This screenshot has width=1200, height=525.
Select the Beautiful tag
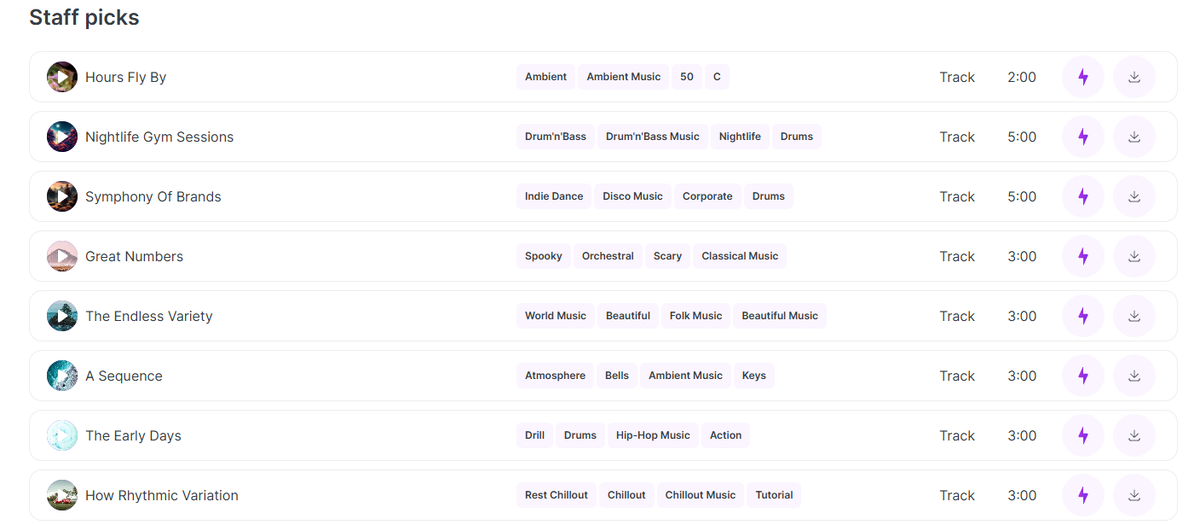pyautogui.click(x=628, y=316)
